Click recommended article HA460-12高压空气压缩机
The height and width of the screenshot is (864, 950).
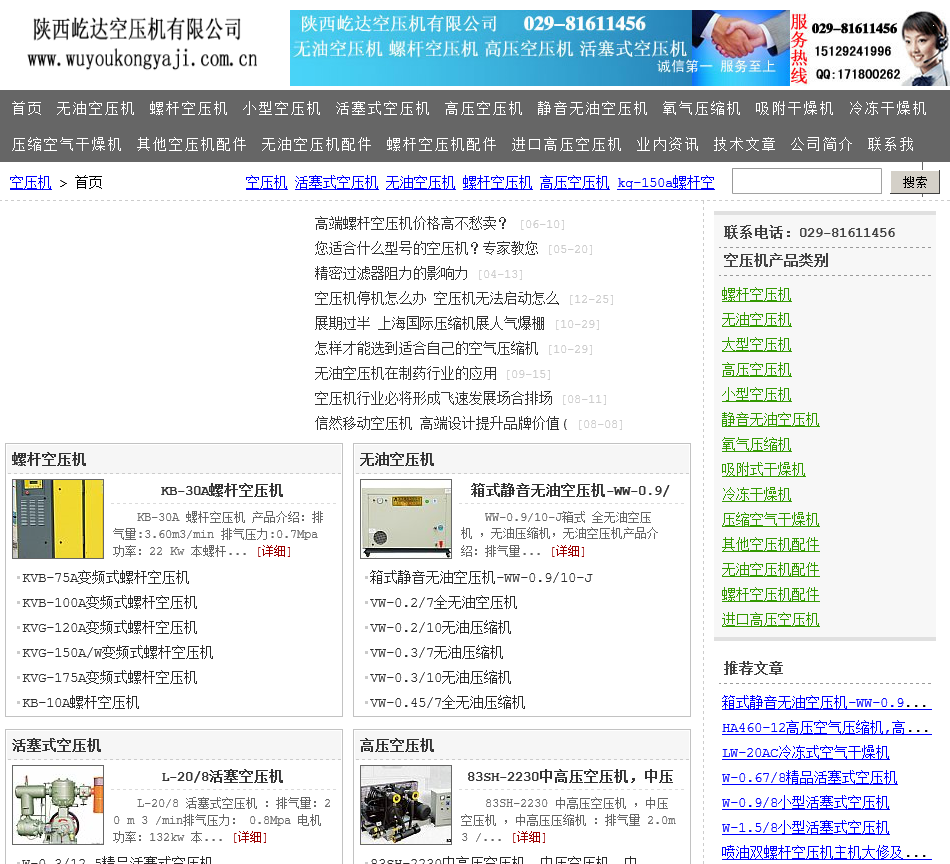point(825,727)
